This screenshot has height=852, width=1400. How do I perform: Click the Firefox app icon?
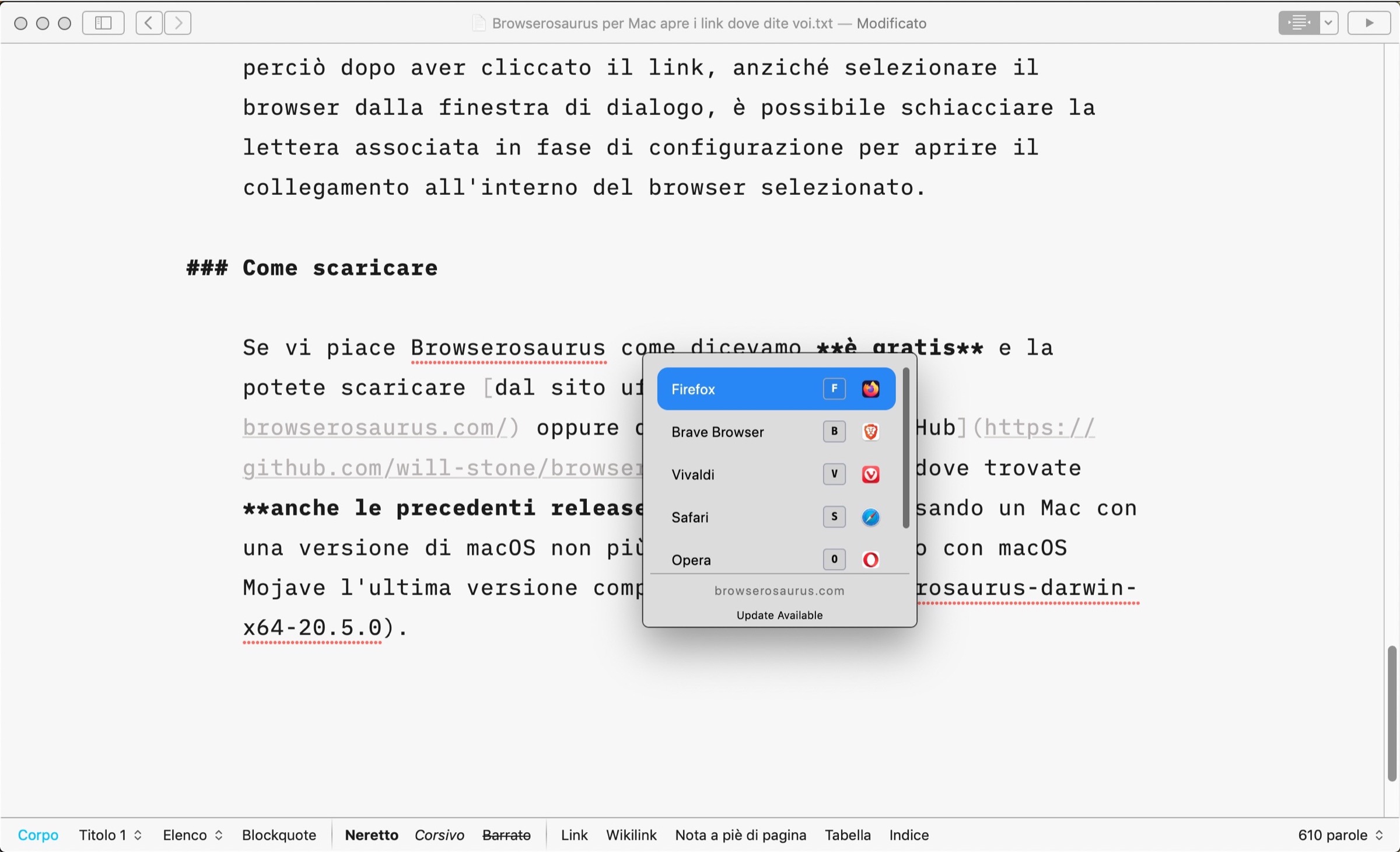(x=870, y=389)
